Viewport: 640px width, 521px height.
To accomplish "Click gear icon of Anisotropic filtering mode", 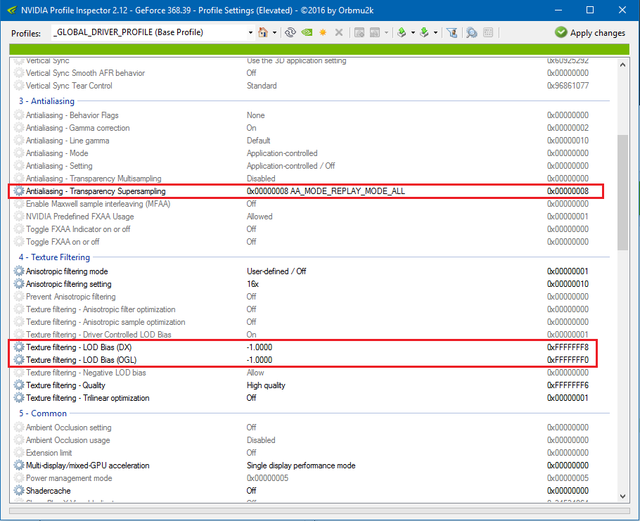I will tap(19, 271).
